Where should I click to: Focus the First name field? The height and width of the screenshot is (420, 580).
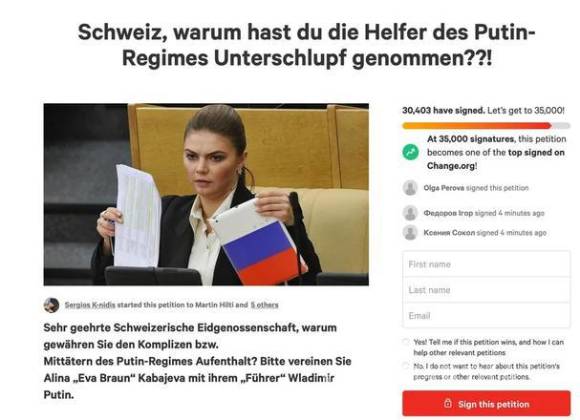486,264
